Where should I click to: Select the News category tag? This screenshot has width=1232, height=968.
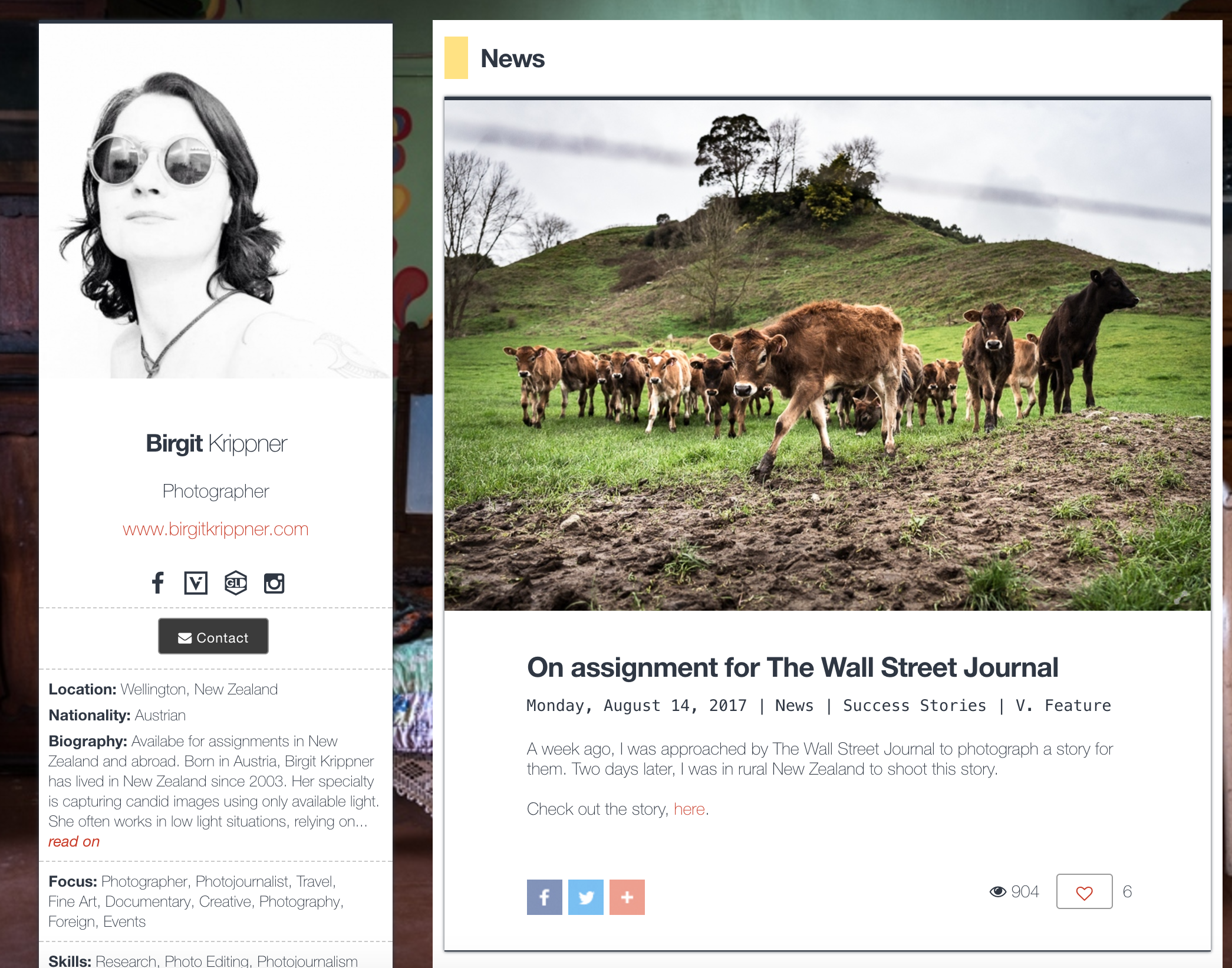[794, 706]
